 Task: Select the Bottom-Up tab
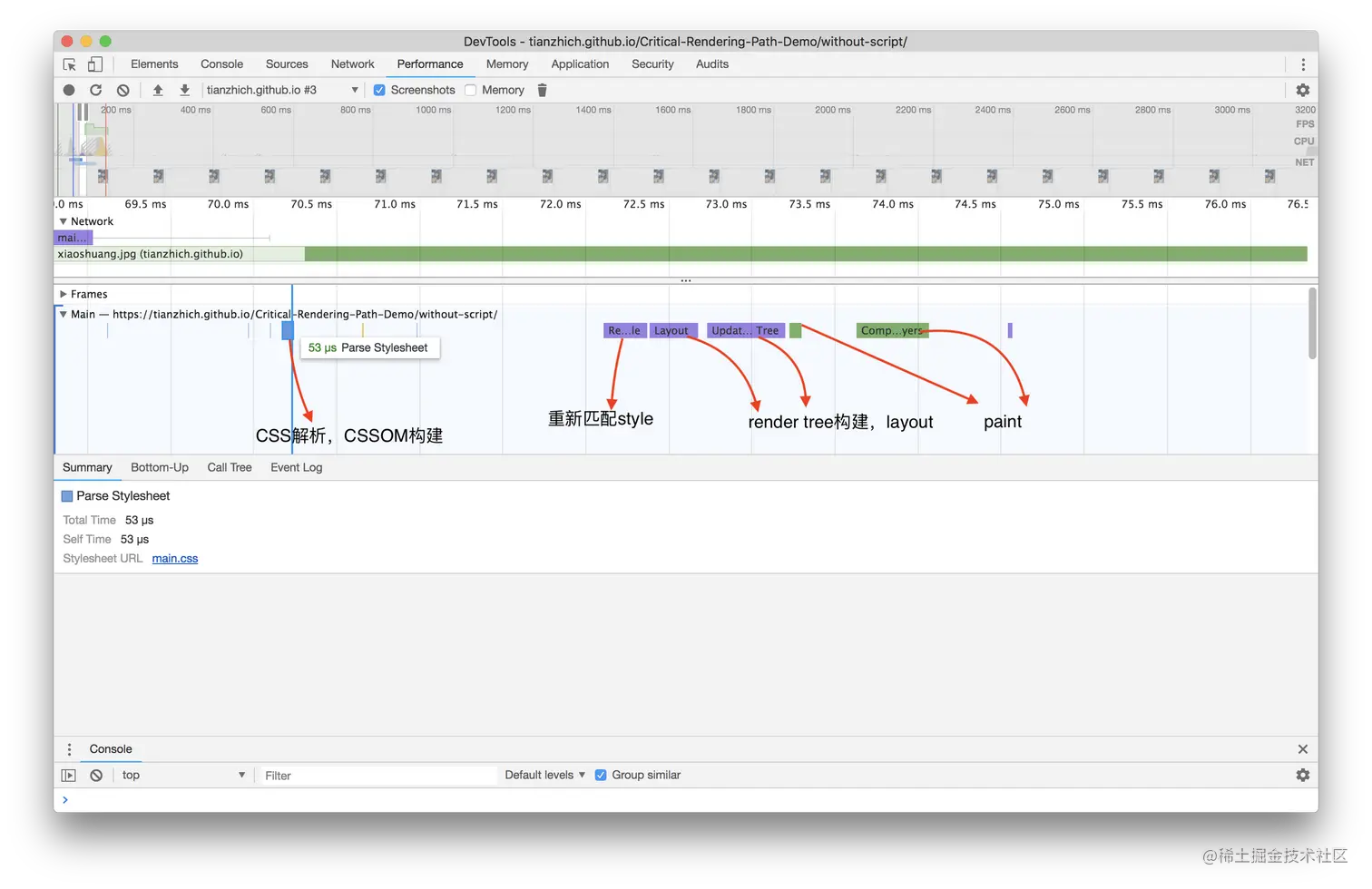(160, 468)
